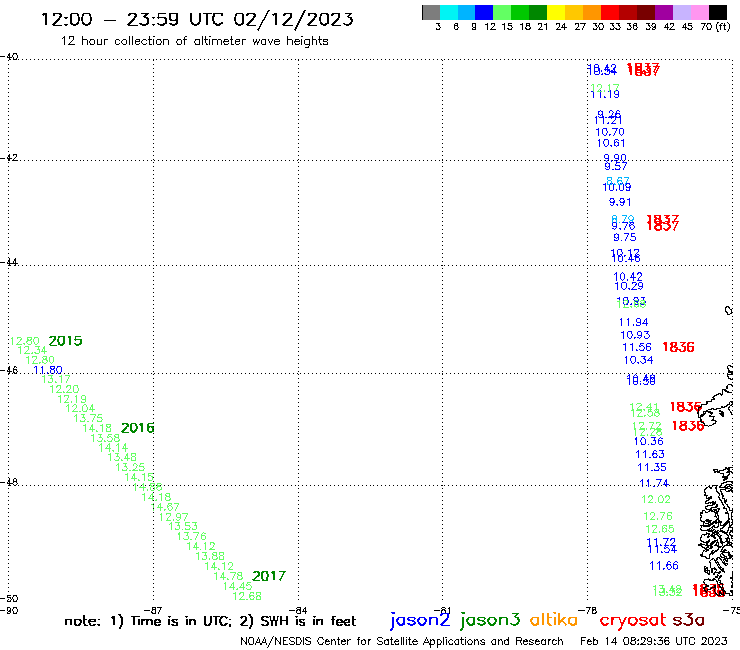
Task: Click the blue 11.80 wave height
Action: coord(48,370)
